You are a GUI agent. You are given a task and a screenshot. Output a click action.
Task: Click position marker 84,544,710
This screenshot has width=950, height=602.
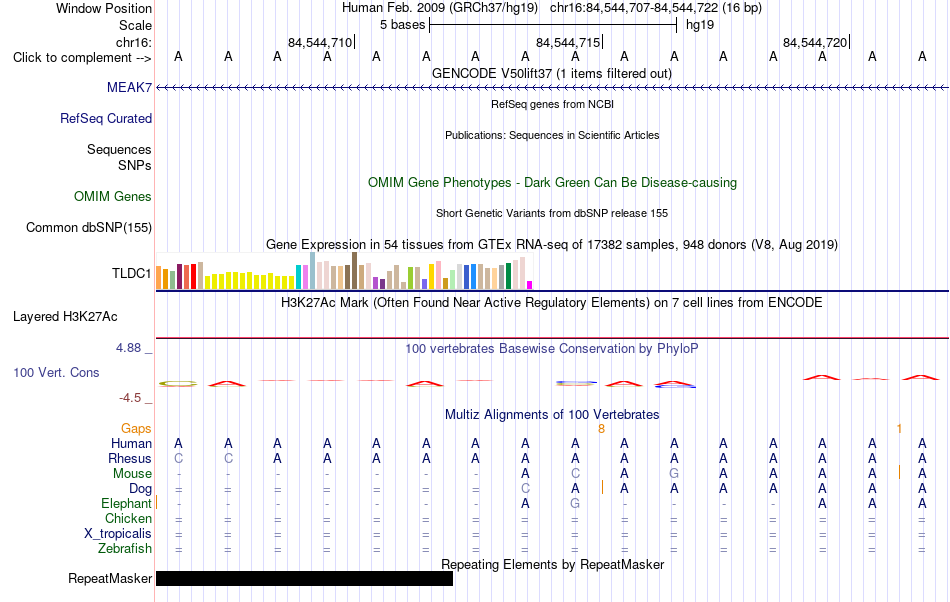tap(320, 42)
